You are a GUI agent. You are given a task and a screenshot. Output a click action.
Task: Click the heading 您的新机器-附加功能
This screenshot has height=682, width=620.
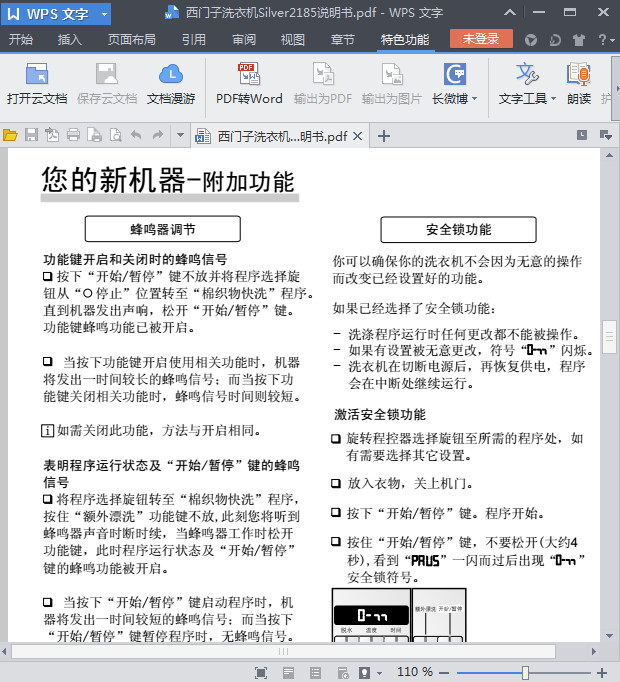[x=168, y=180]
